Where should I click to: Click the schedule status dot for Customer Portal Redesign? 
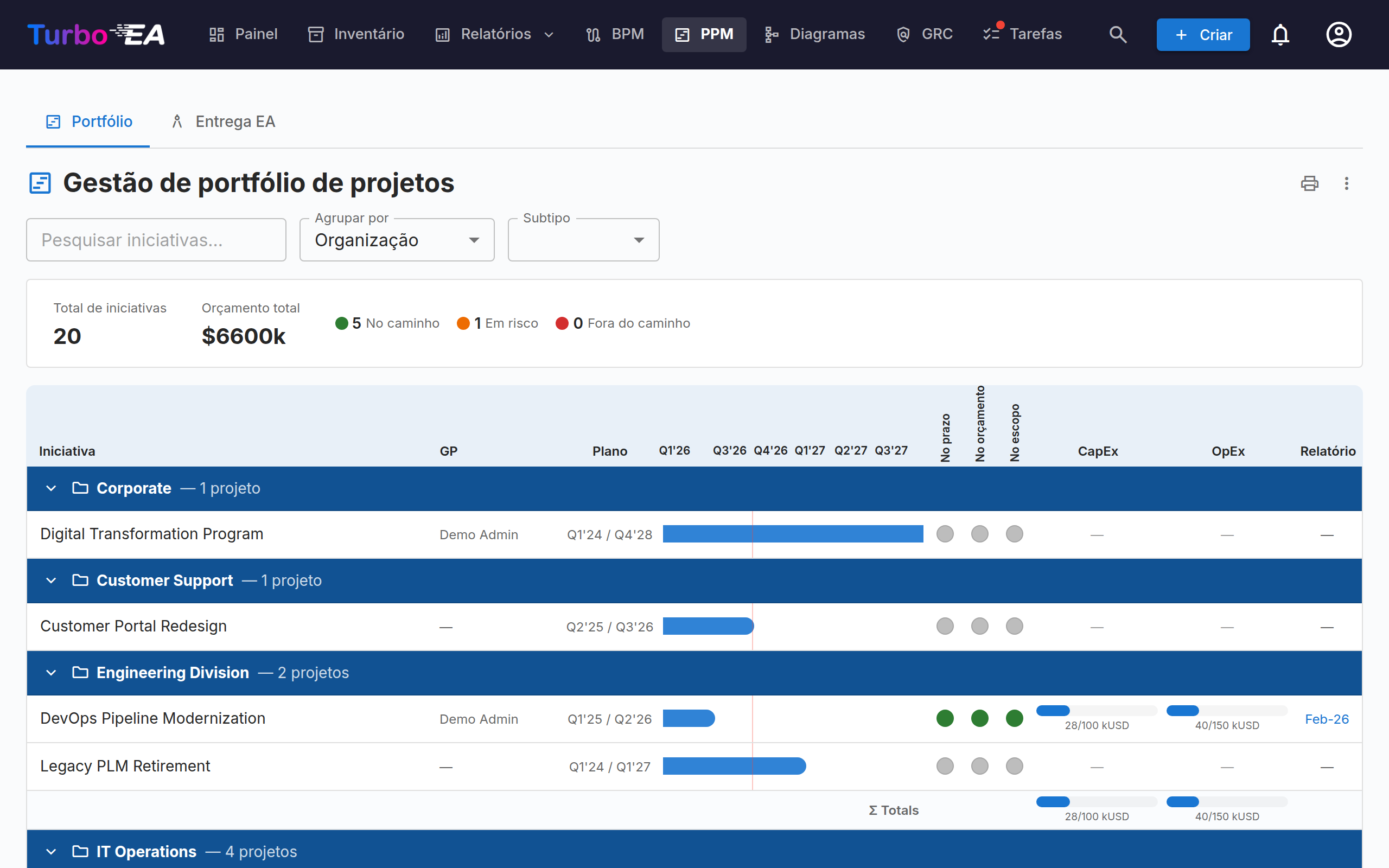click(x=945, y=626)
